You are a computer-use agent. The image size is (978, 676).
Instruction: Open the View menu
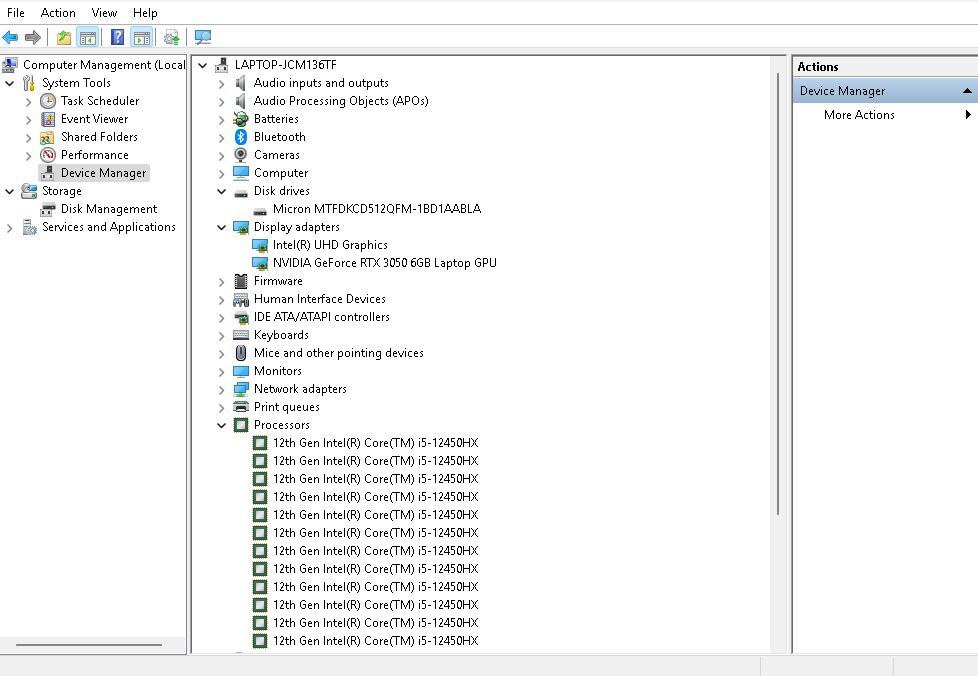(104, 12)
